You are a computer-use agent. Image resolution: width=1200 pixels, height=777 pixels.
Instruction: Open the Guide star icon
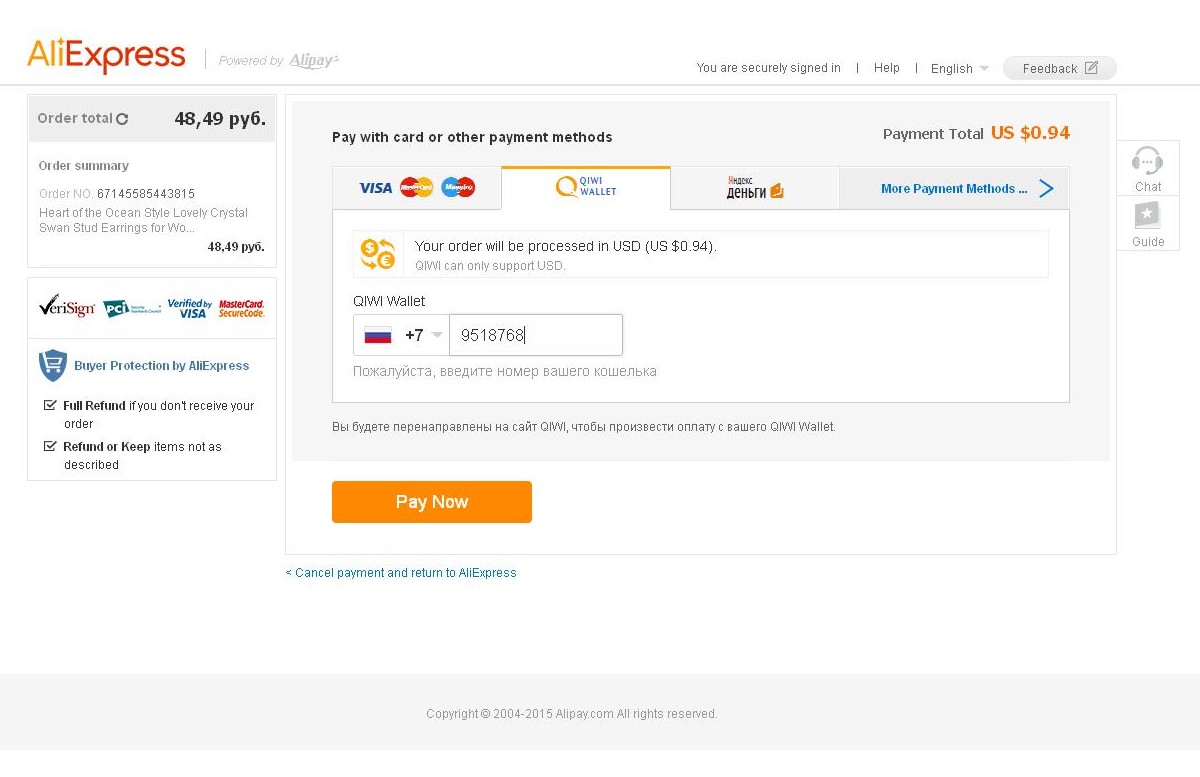(x=1147, y=215)
